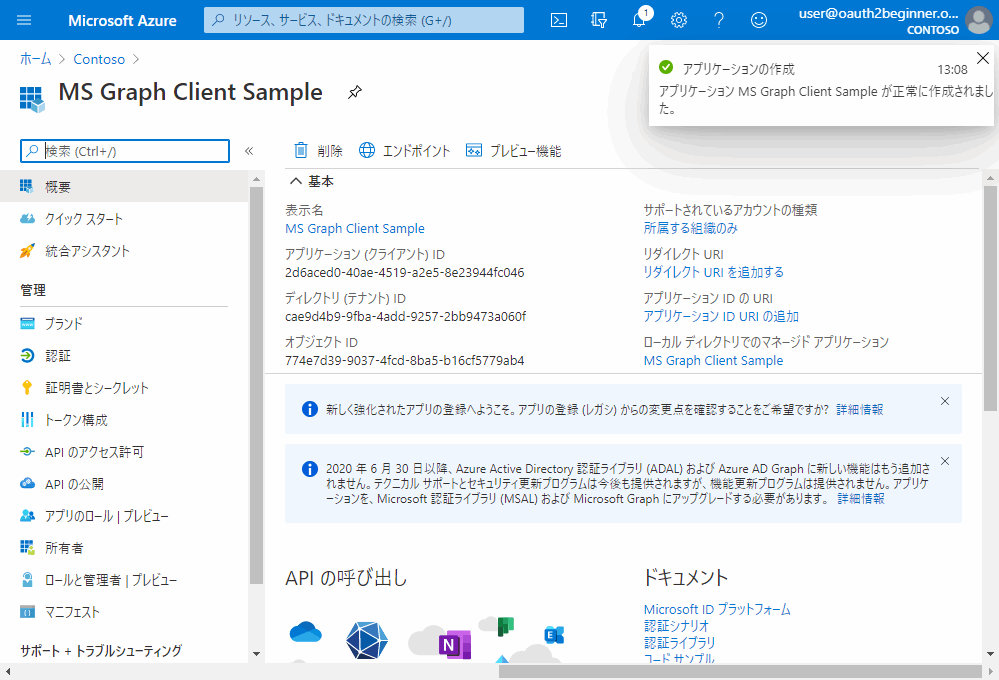This screenshot has width=999, height=680.
Task: Click the OneDrive cloud icon in API section
Action: click(305, 632)
